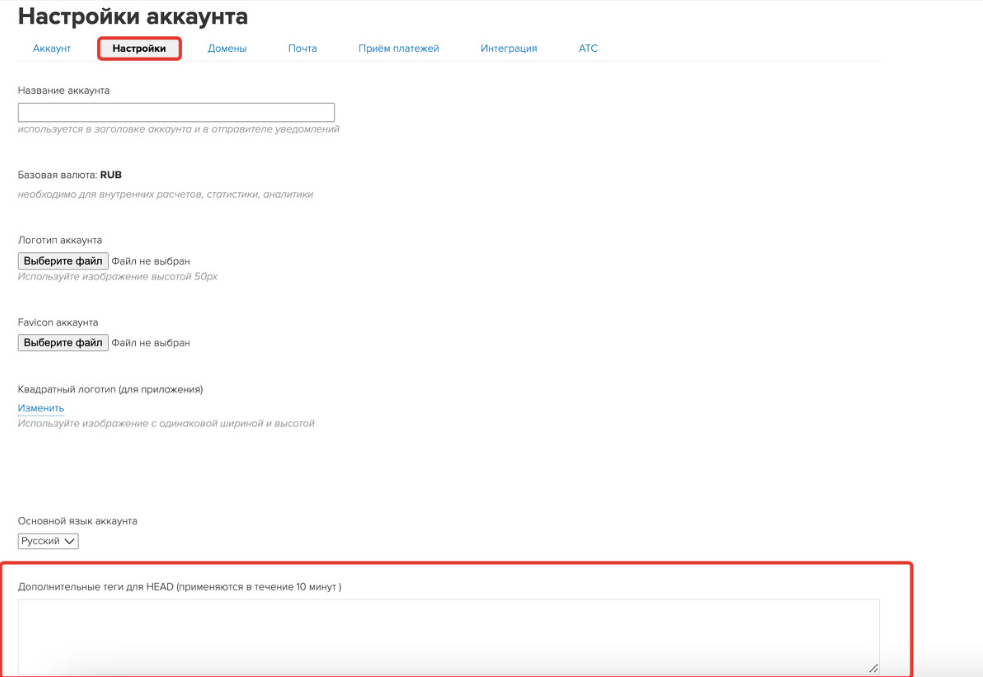983x677 pixels.
Task: Click the Настройки аккаунта heading
Action: [133, 16]
